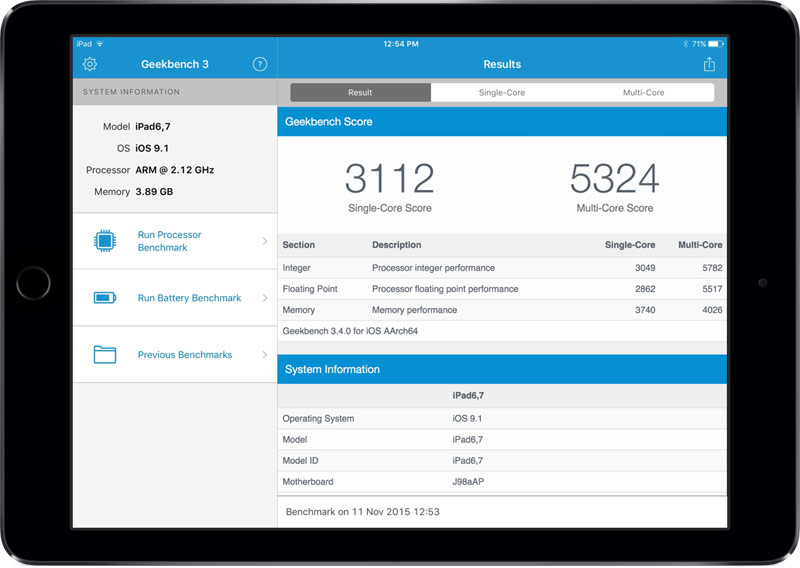Tap the share icon in Results header
Image resolution: width=800 pixels, height=568 pixels.
coord(709,64)
